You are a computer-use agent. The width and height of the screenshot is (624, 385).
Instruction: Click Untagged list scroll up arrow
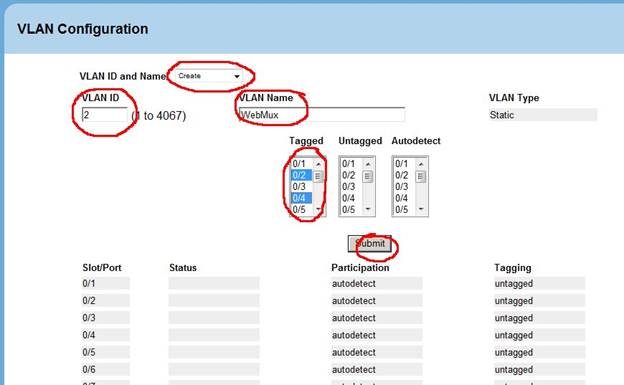click(x=368, y=164)
